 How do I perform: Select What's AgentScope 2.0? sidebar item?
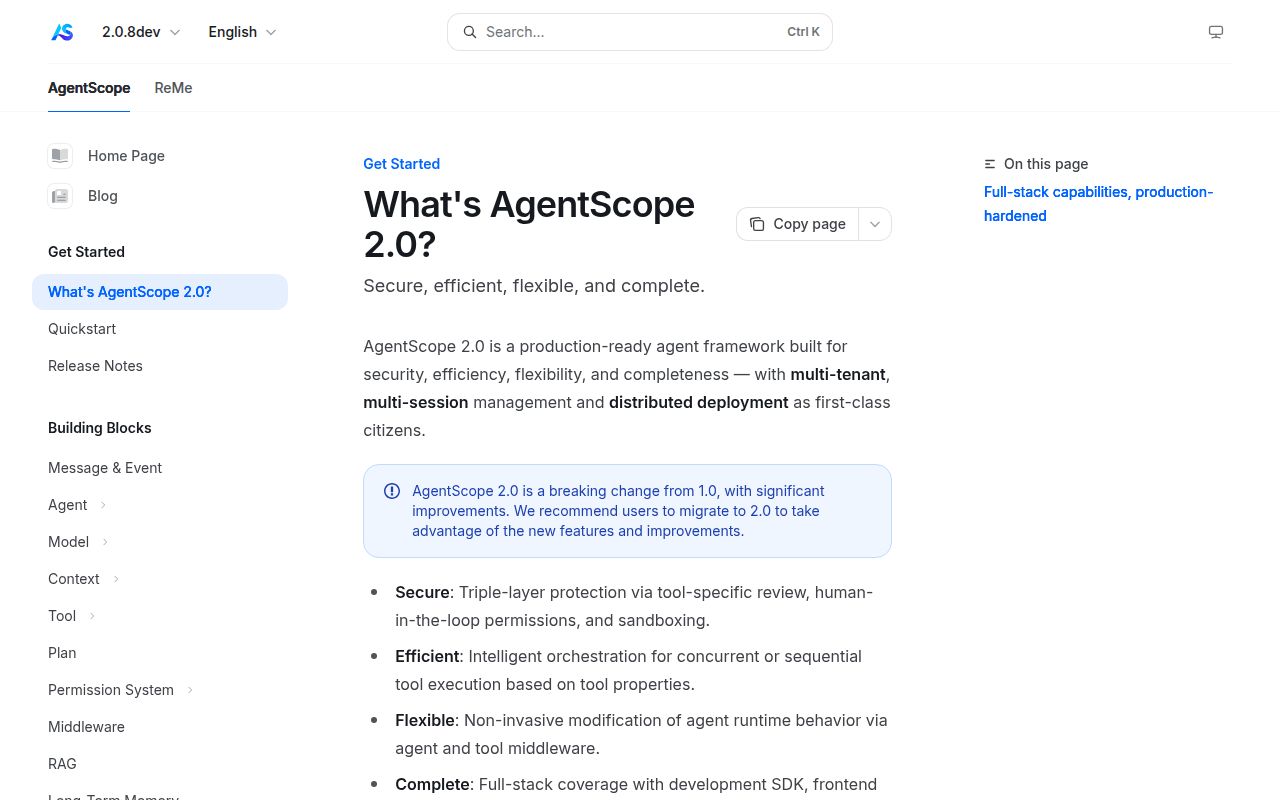click(x=160, y=292)
